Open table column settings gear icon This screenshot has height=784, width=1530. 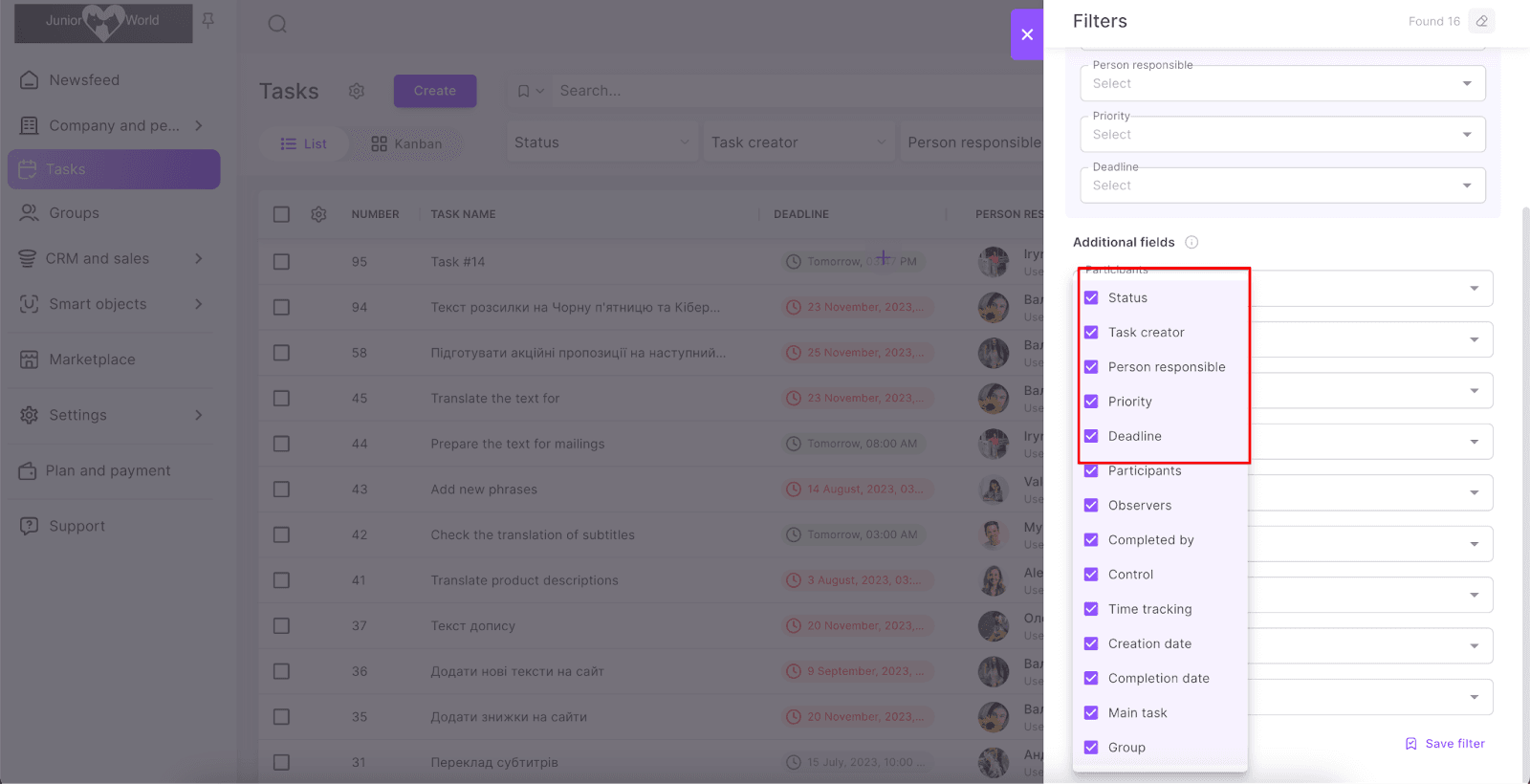click(318, 214)
